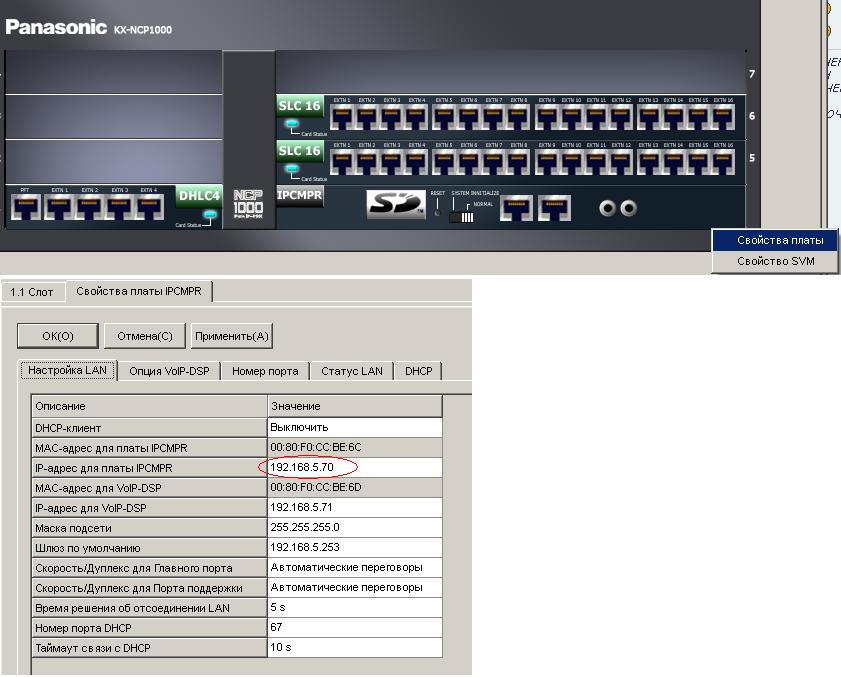Click EXTN 4 port on DHLC4 card

coord(149,207)
